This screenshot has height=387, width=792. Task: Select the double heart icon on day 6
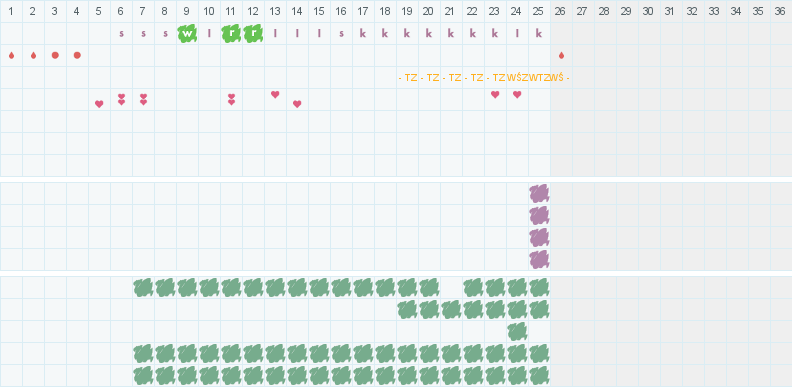click(121, 100)
